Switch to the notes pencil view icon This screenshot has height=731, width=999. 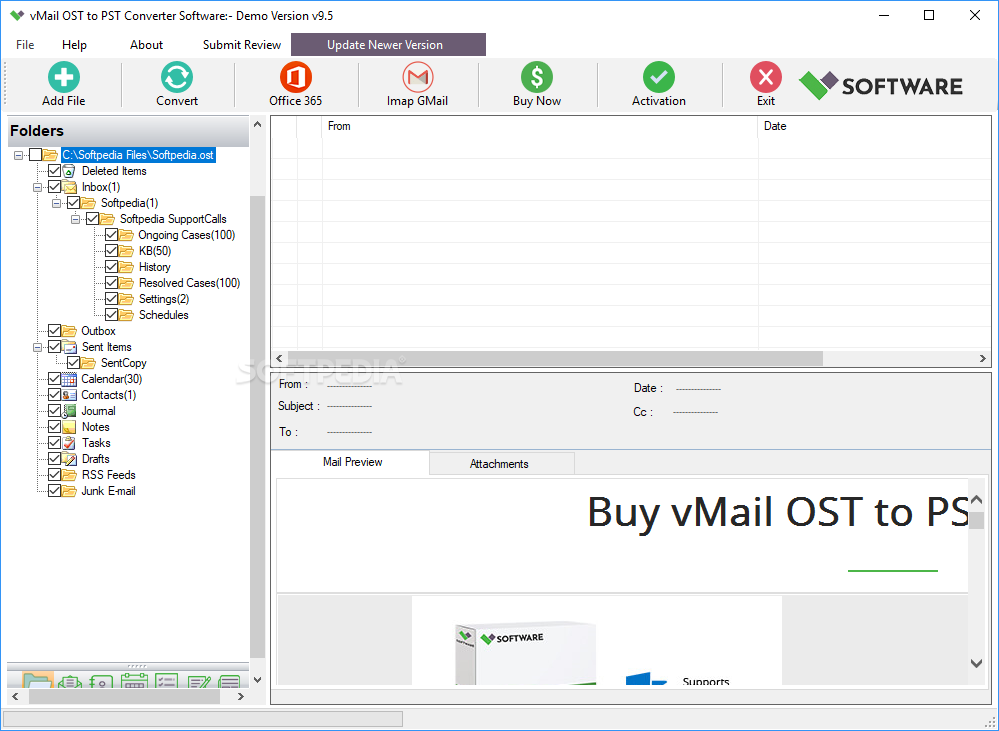(x=199, y=681)
